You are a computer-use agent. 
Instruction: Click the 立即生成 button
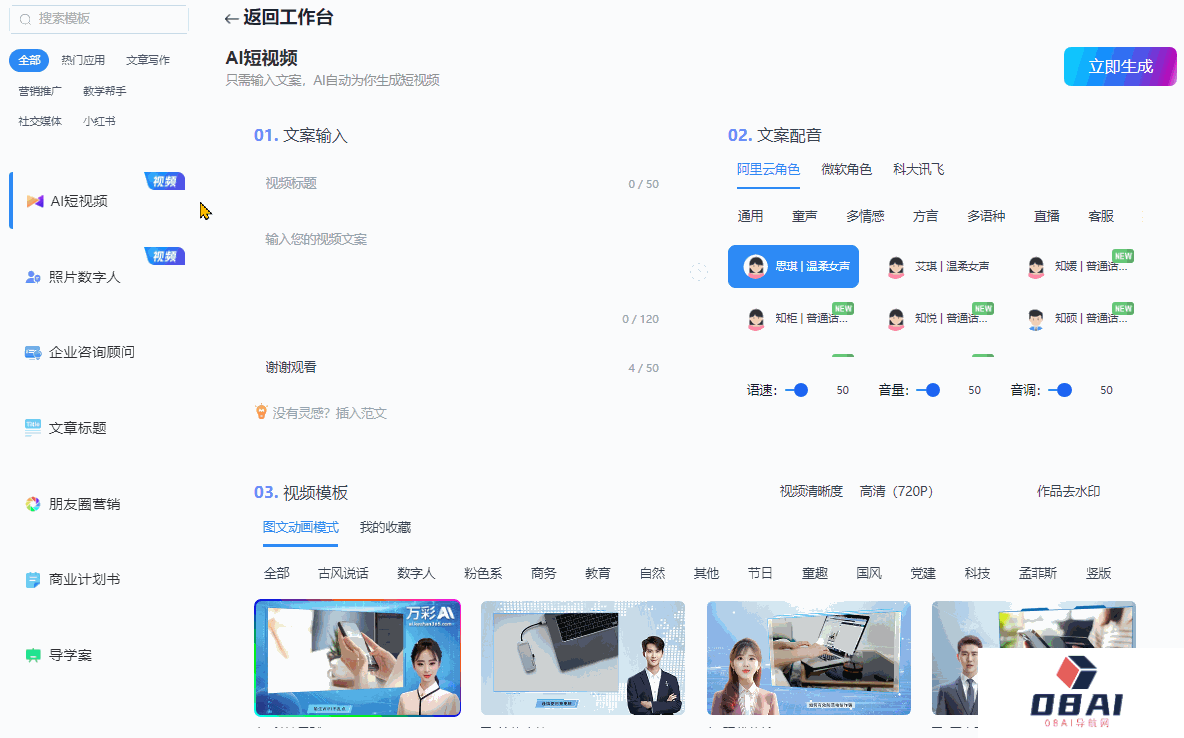click(1120, 67)
